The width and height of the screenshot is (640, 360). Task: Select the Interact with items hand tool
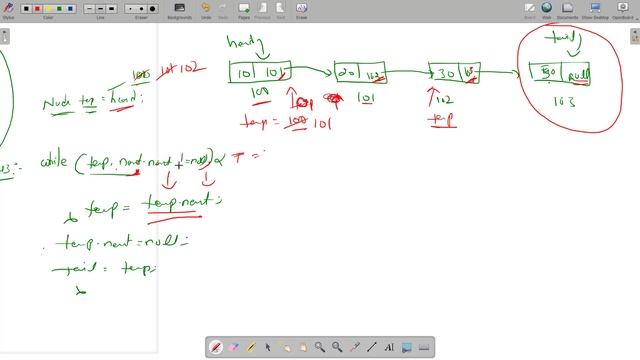tap(285, 347)
